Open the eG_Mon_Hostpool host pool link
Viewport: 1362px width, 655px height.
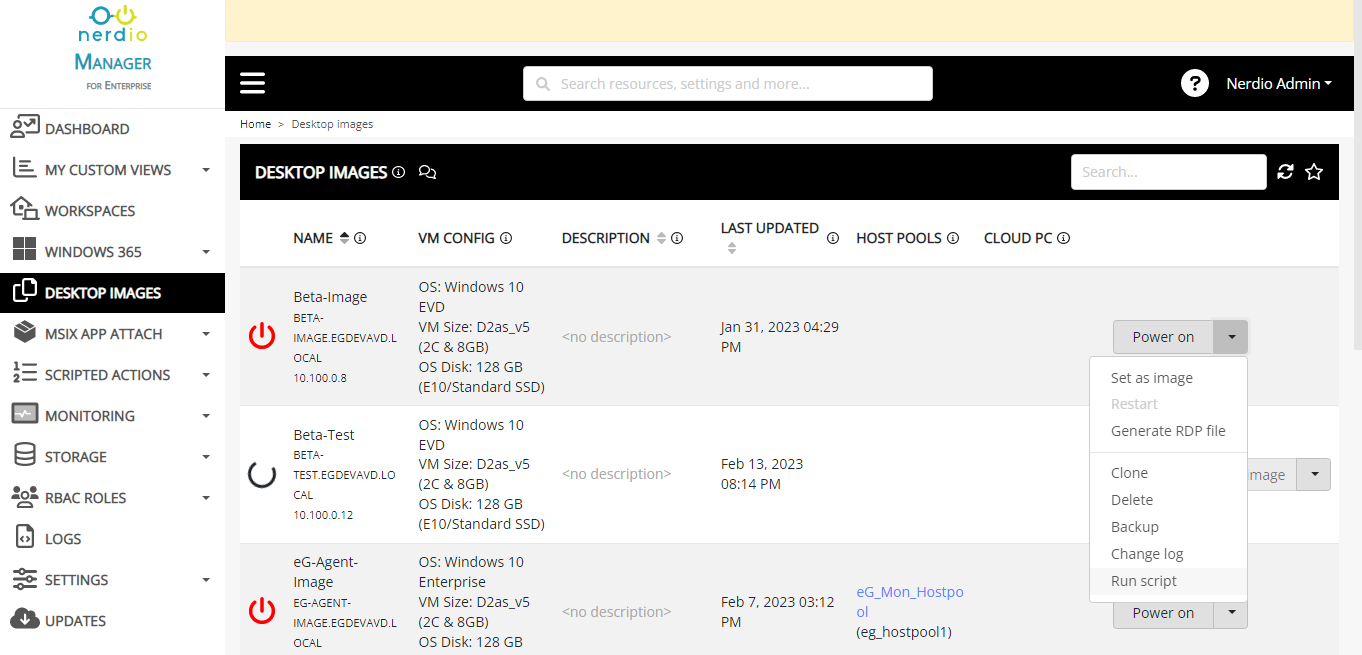910,601
